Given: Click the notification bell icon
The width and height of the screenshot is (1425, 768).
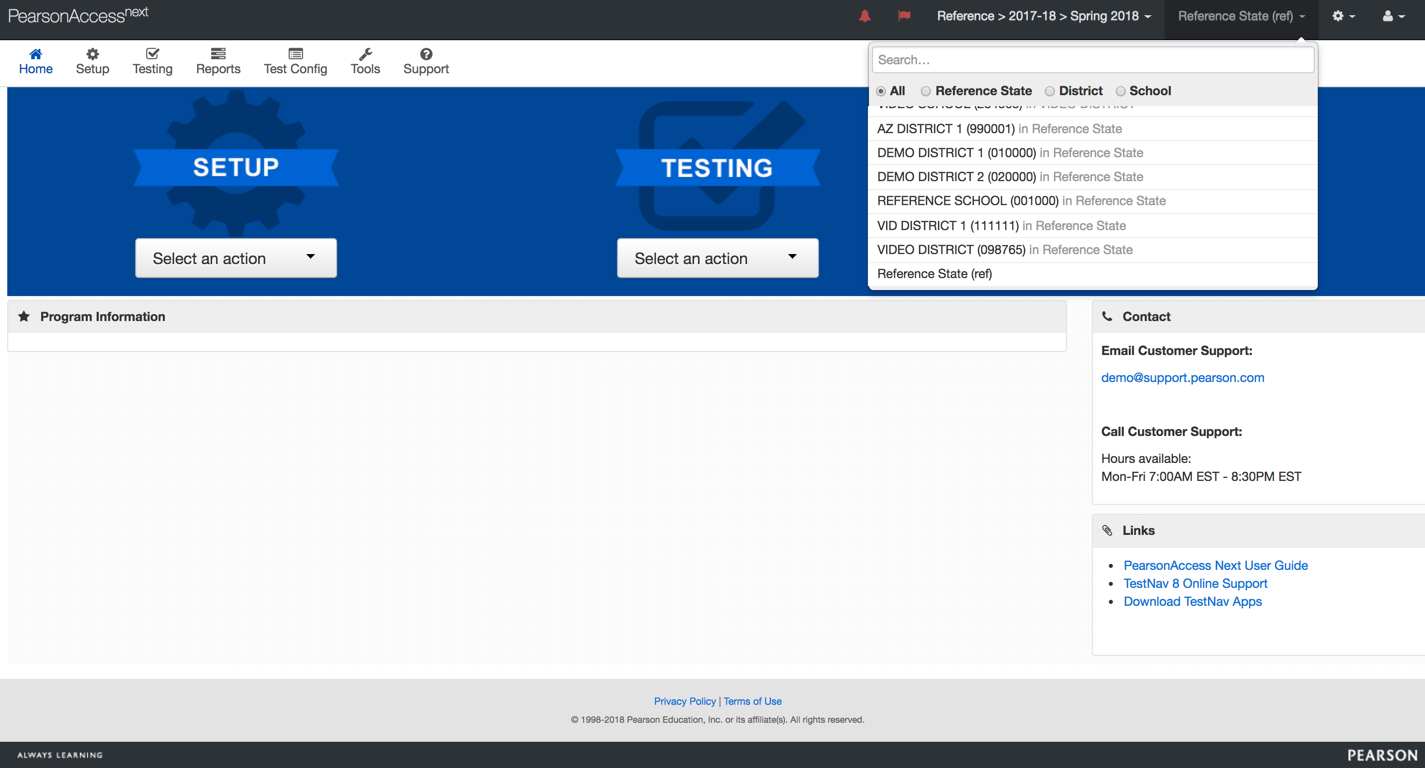Looking at the screenshot, I should point(865,16).
